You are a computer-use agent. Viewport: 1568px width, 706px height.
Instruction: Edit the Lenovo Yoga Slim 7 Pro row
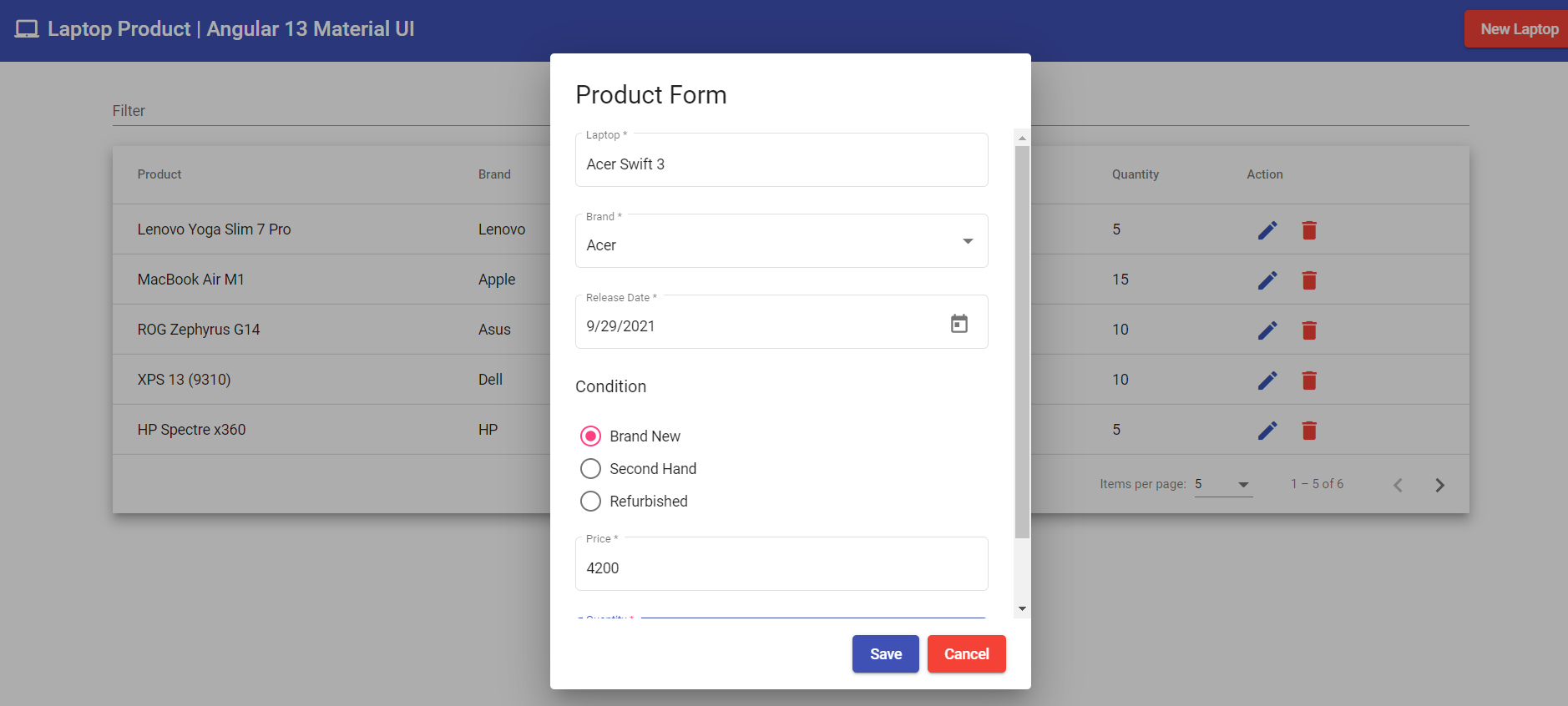pyautogui.click(x=1267, y=230)
